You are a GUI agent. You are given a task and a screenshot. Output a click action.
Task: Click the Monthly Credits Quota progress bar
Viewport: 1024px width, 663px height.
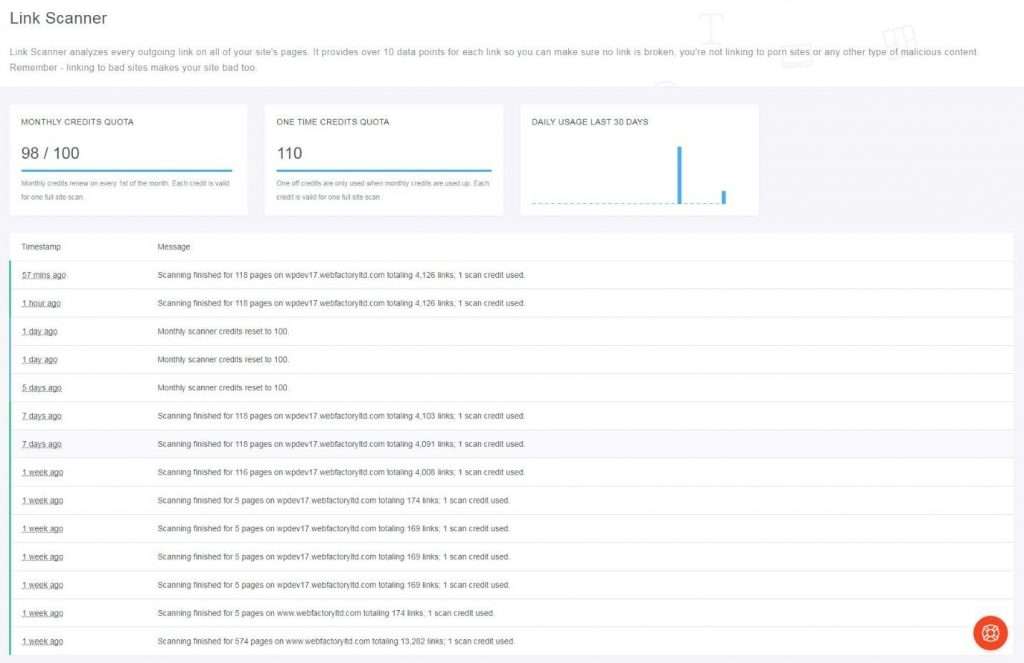point(127,170)
